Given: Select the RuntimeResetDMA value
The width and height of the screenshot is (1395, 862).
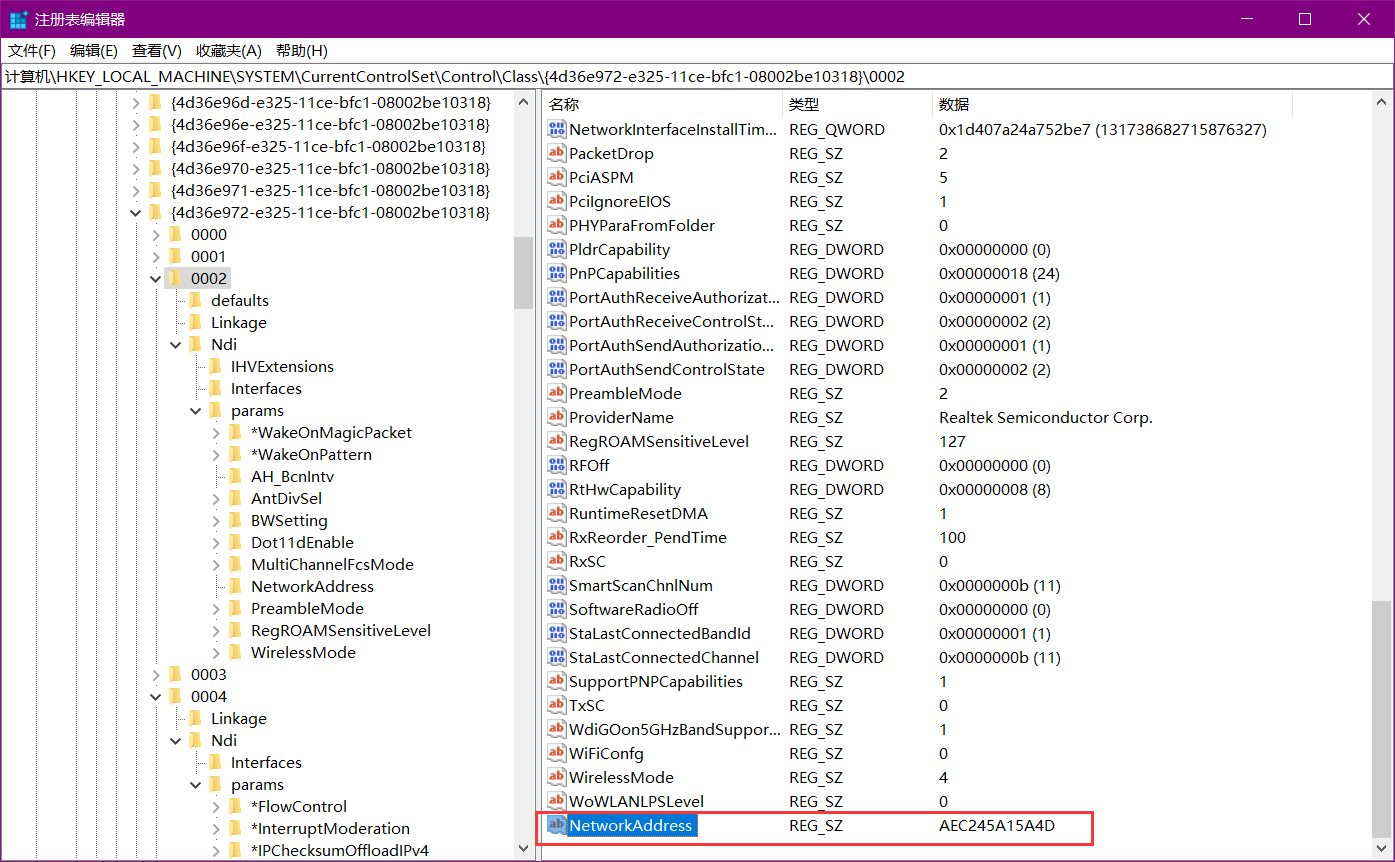Looking at the screenshot, I should point(638,513).
